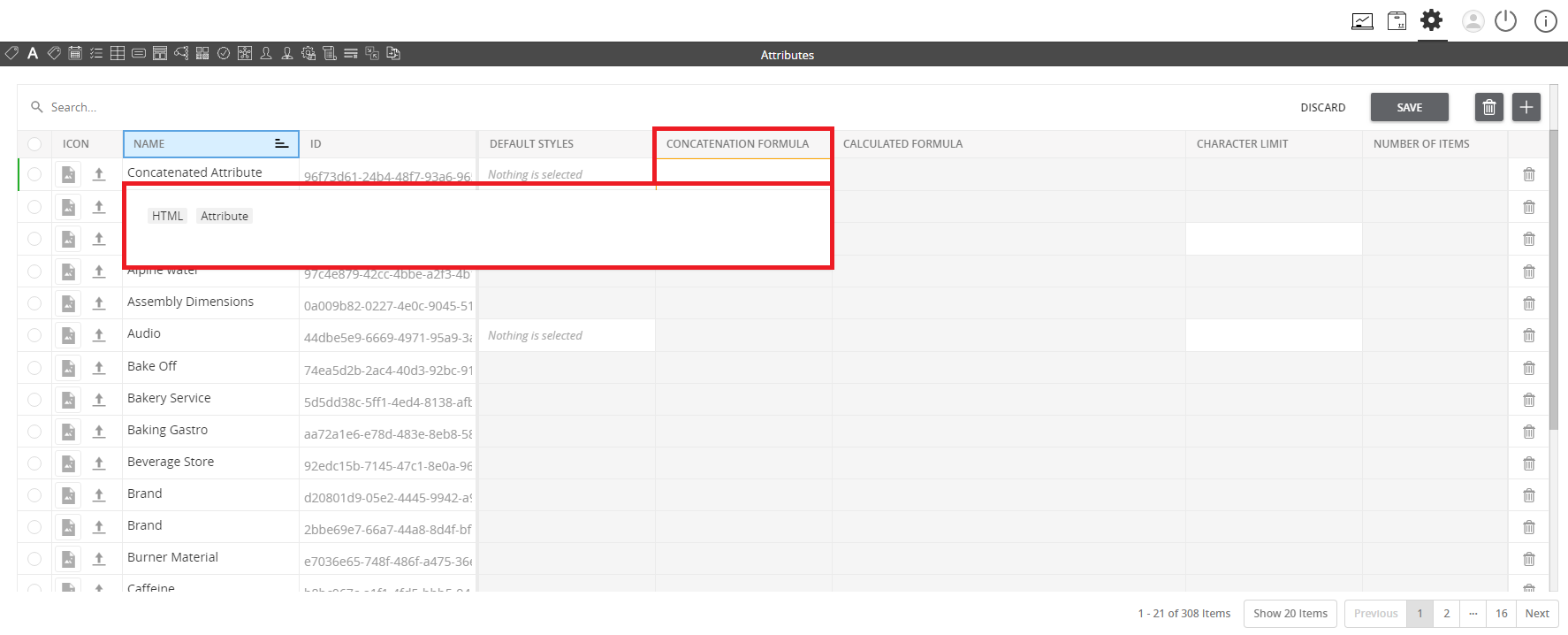Open the gear with window settings icon

click(x=308, y=53)
